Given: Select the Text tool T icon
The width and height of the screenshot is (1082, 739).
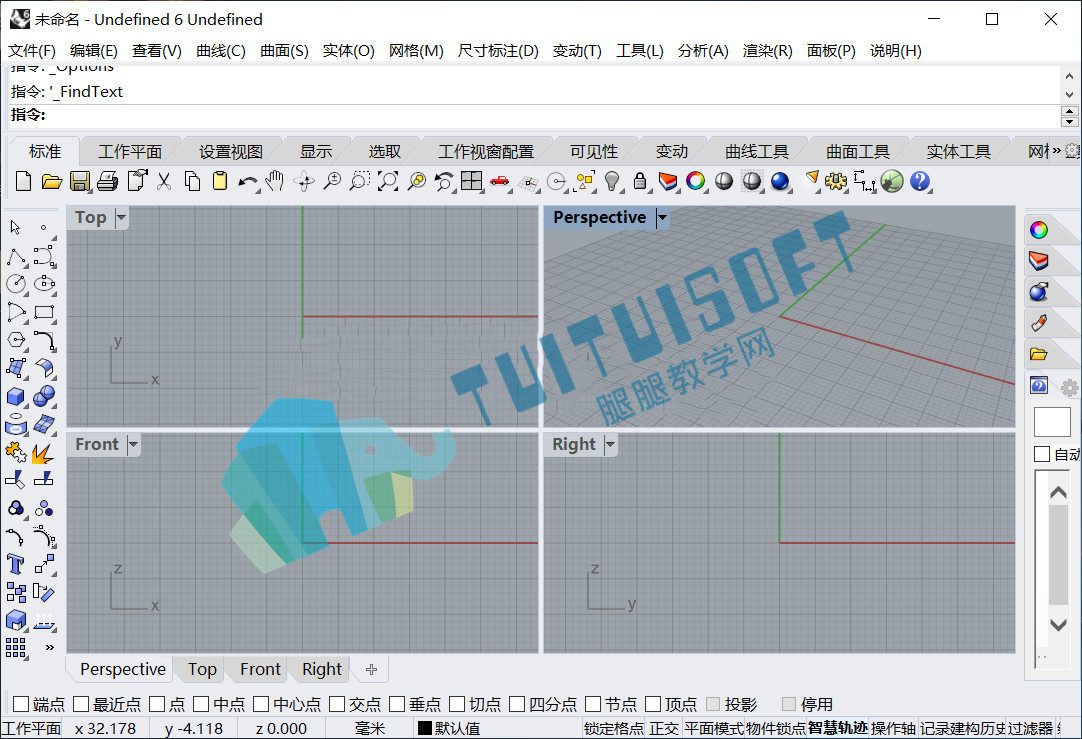Looking at the screenshot, I should click(x=15, y=564).
